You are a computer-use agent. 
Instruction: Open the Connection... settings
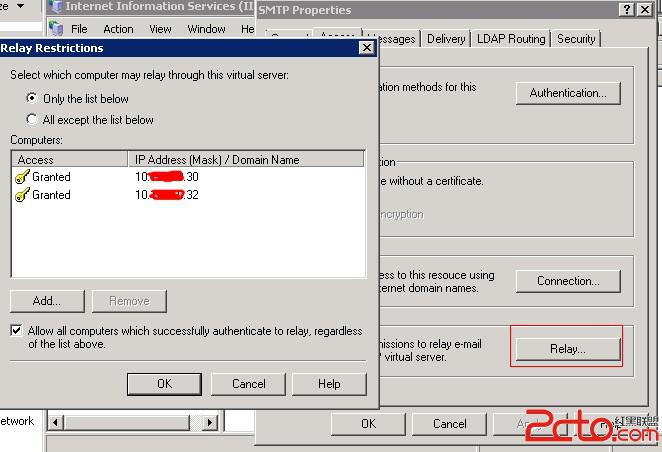[568, 281]
